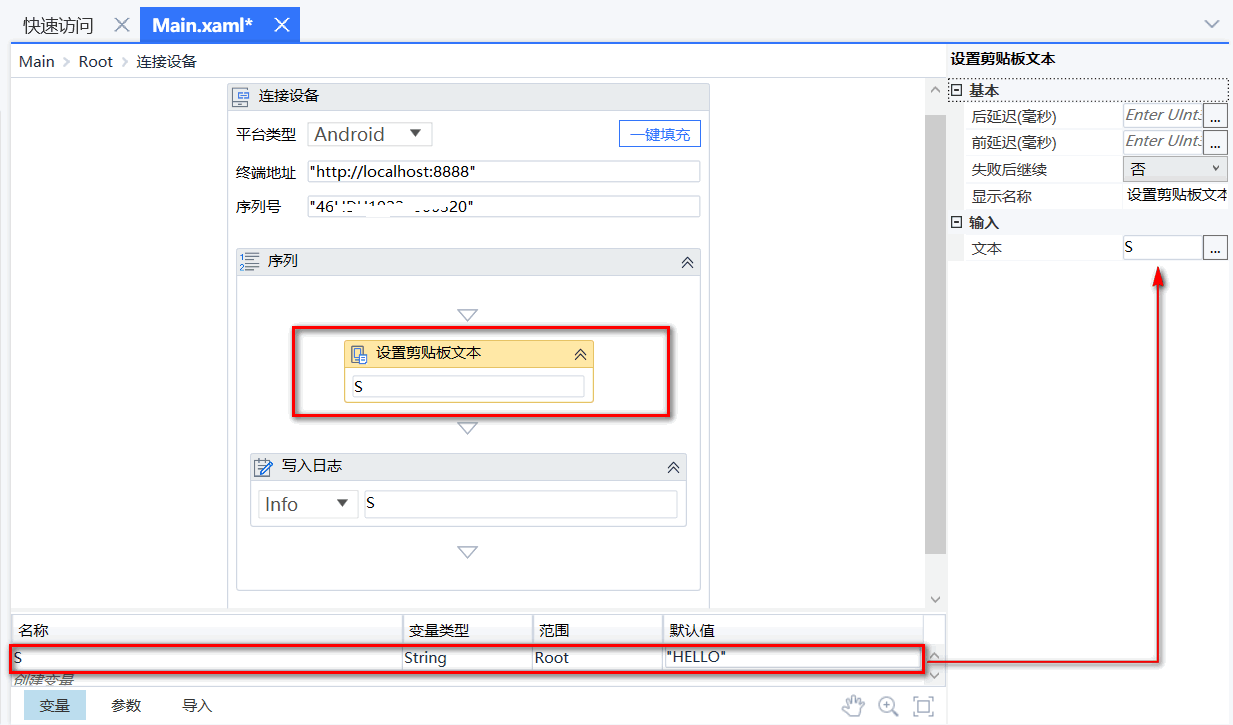Collapse the 输入 property group
1233x725 pixels.
[956, 223]
